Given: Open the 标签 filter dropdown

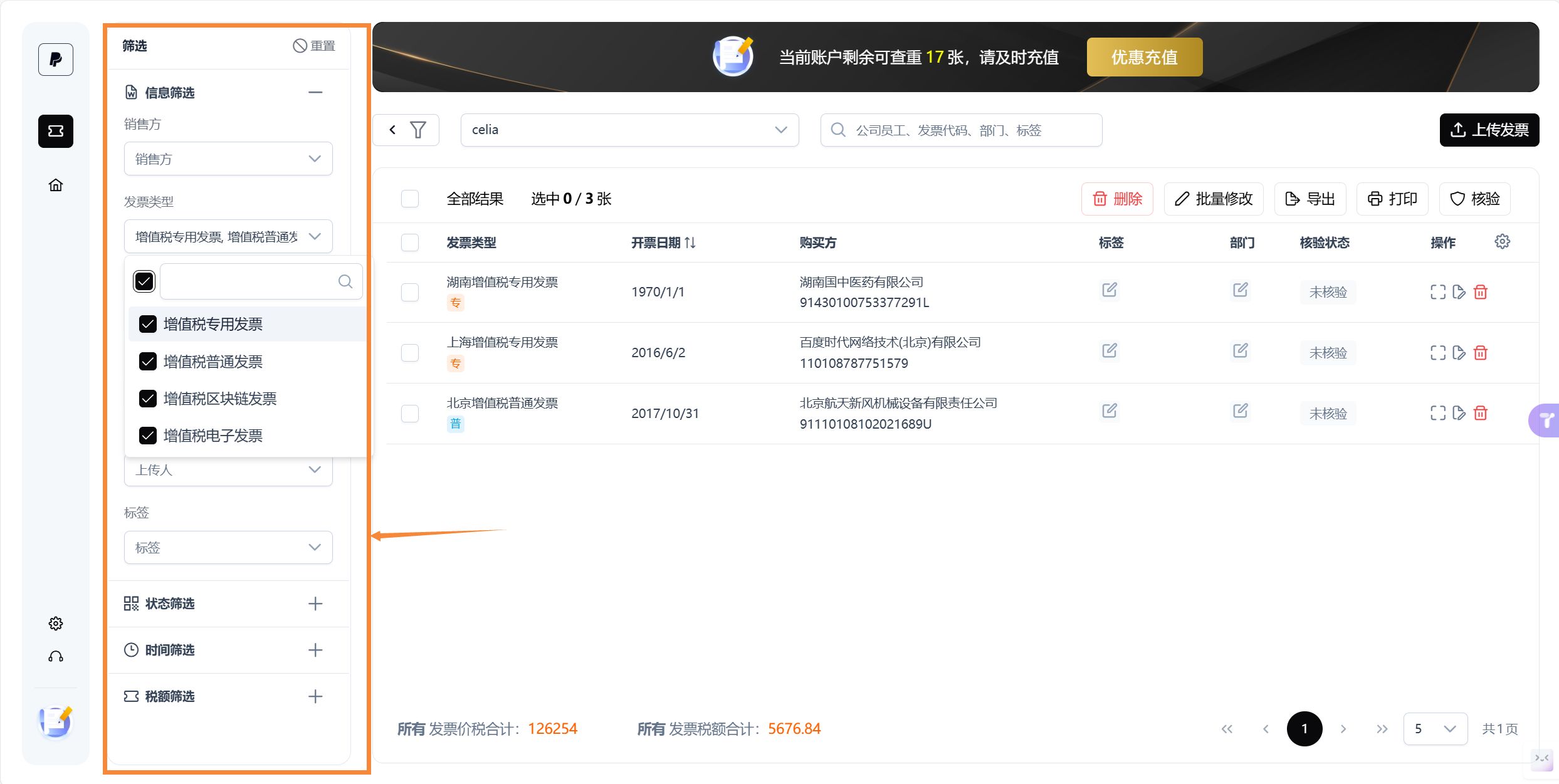Looking at the screenshot, I should click(228, 547).
